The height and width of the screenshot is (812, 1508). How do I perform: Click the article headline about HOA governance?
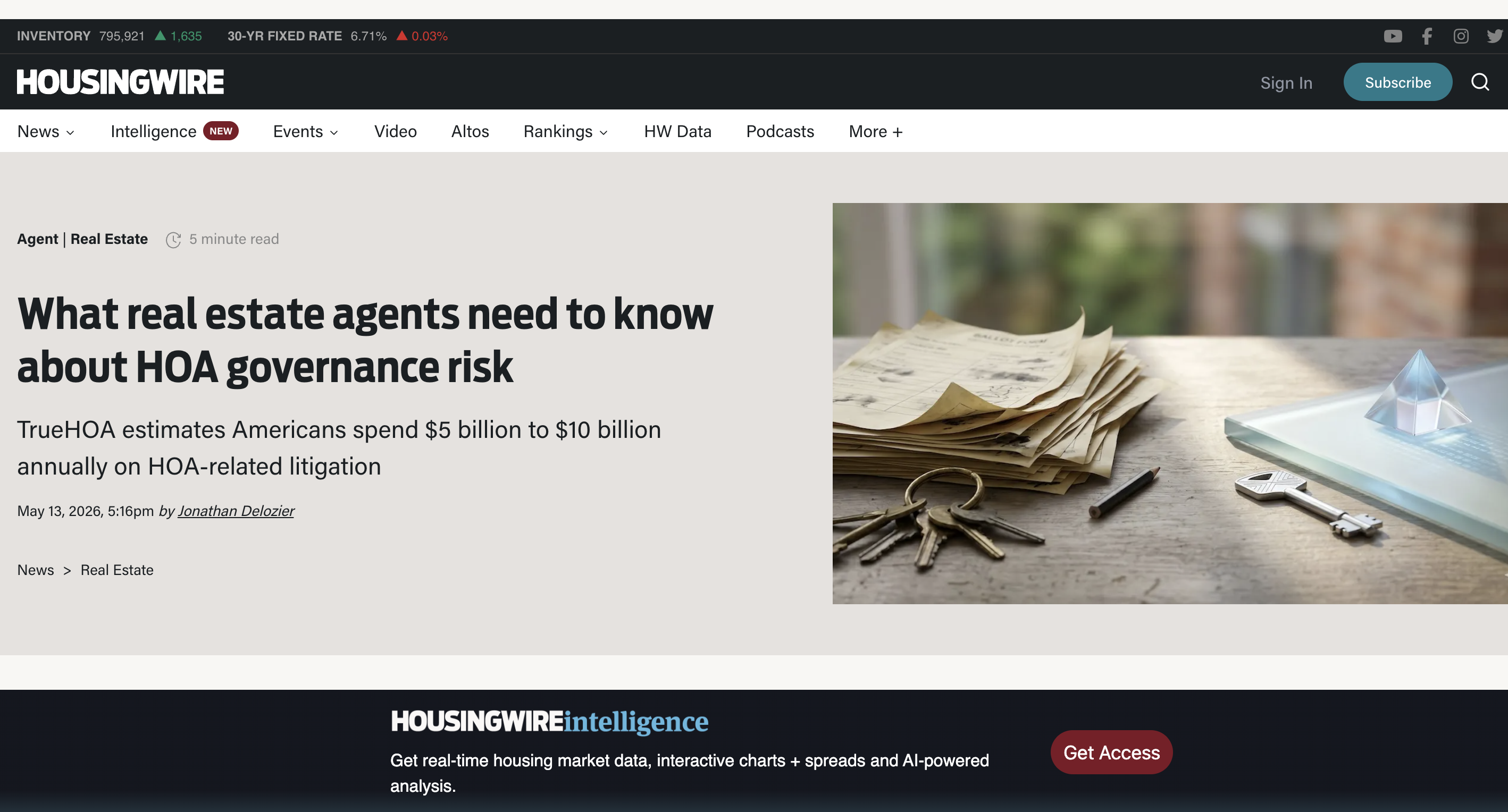coord(365,340)
